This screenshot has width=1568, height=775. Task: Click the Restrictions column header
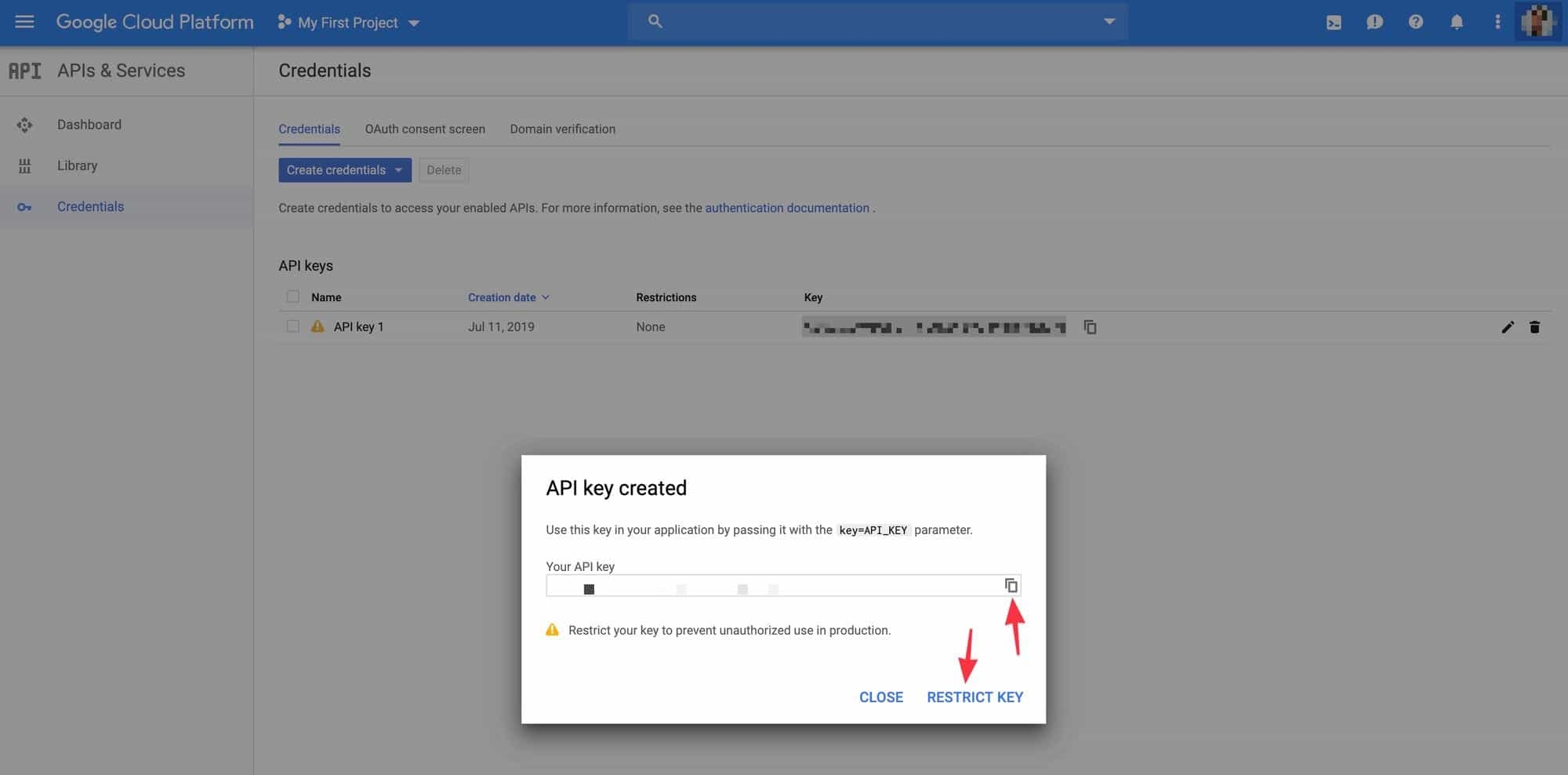(666, 297)
